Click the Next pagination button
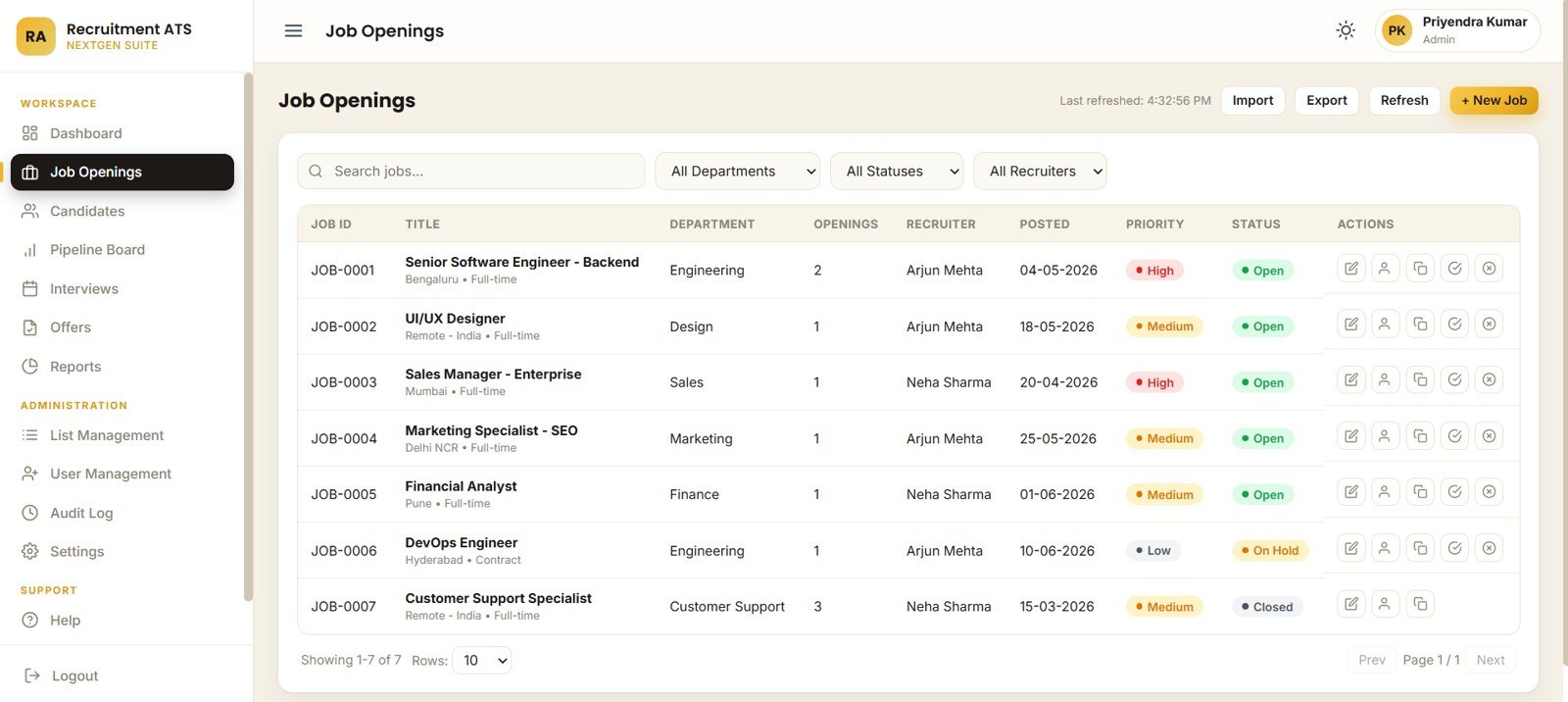Screen dimensions: 1568x702 point(1491,660)
